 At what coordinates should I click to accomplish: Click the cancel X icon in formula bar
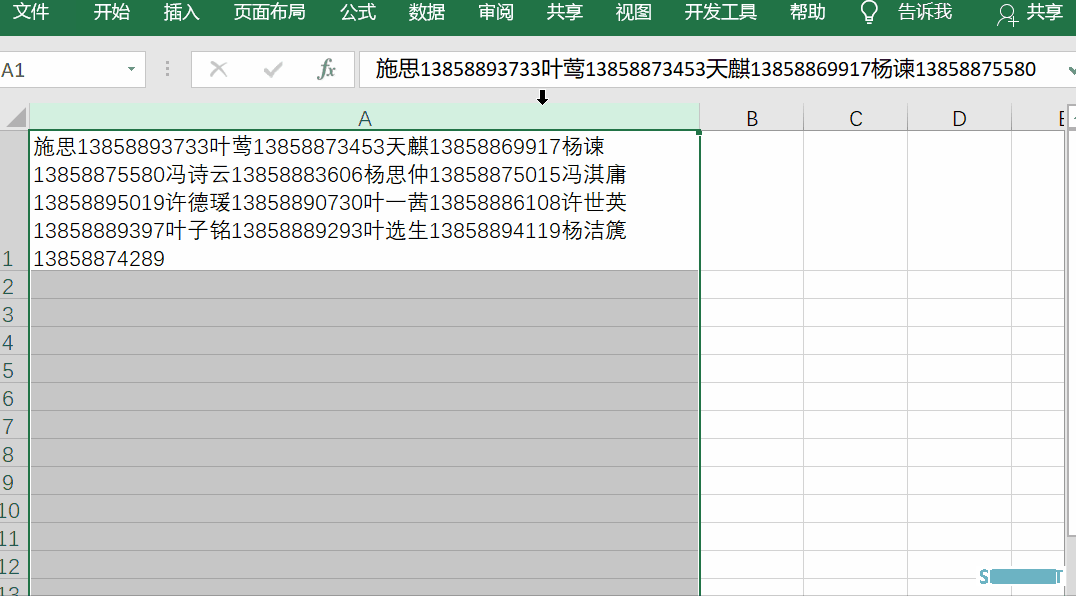218,69
